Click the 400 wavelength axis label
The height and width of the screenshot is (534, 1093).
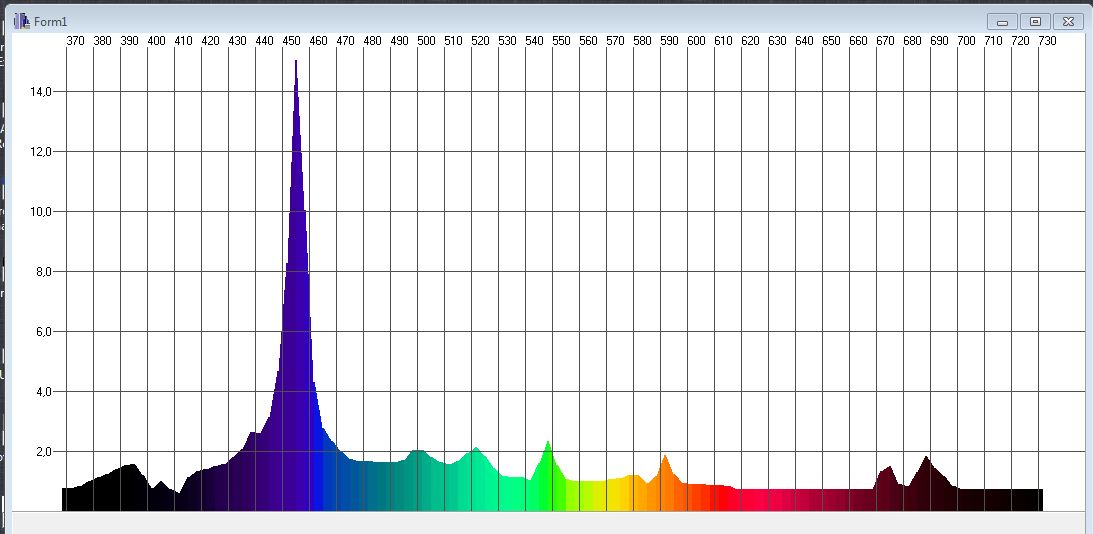tap(156, 41)
